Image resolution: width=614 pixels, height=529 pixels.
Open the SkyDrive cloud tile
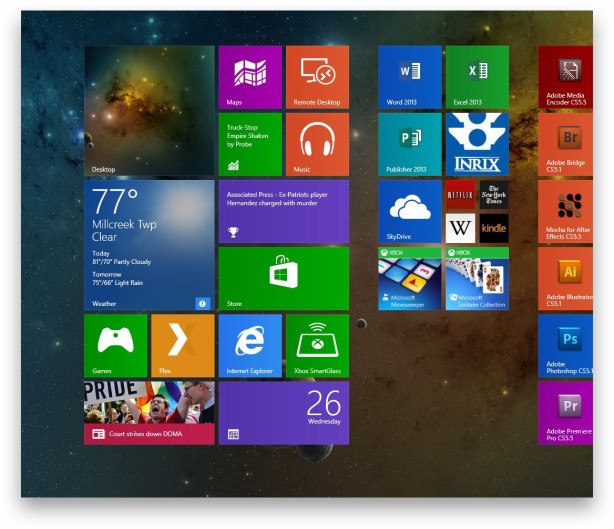(410, 211)
